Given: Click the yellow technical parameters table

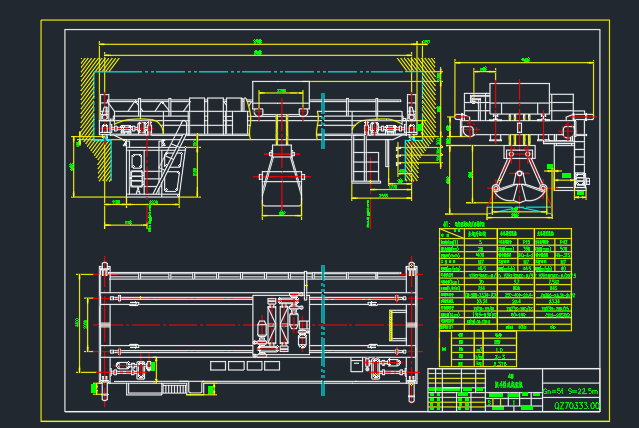Looking at the screenshot, I should tap(505, 280).
